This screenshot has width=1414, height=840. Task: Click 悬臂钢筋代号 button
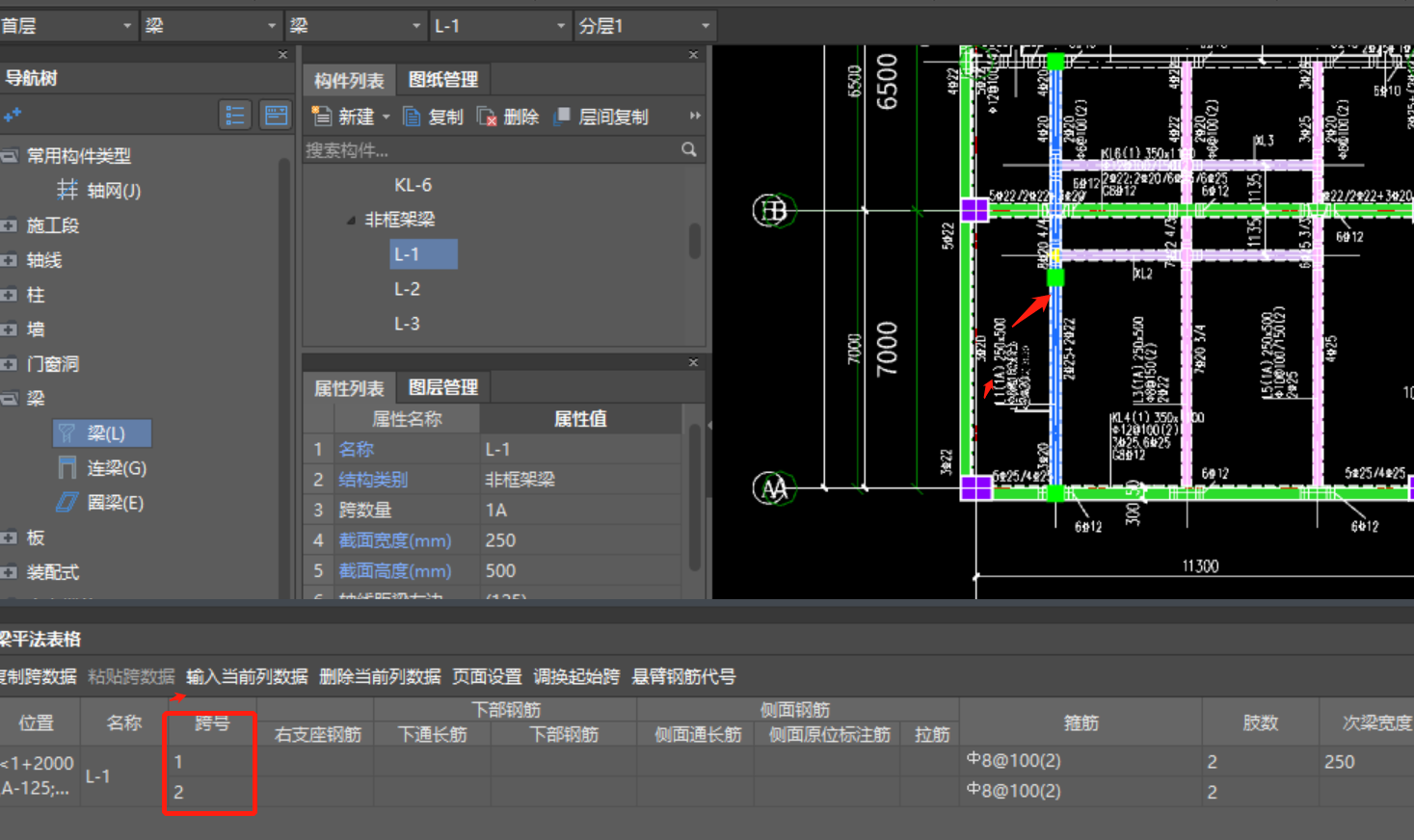pyautogui.click(x=683, y=676)
